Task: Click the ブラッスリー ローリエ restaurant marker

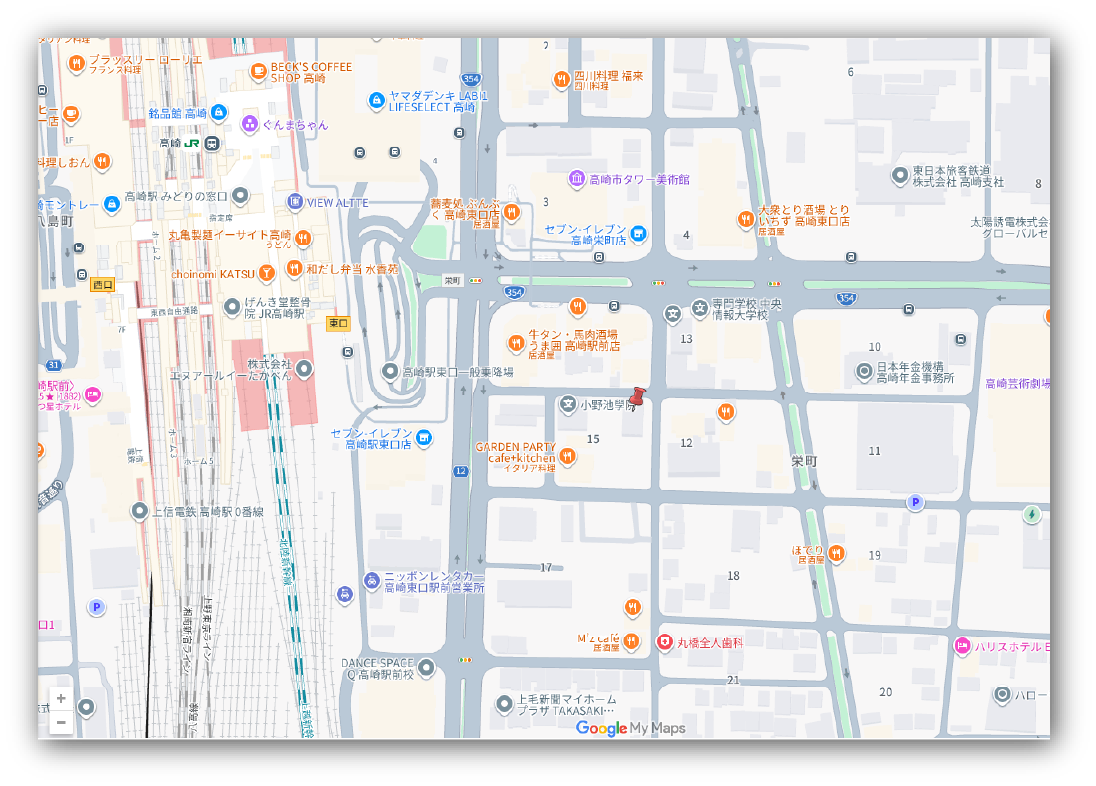Action: pyautogui.click(x=76, y=64)
